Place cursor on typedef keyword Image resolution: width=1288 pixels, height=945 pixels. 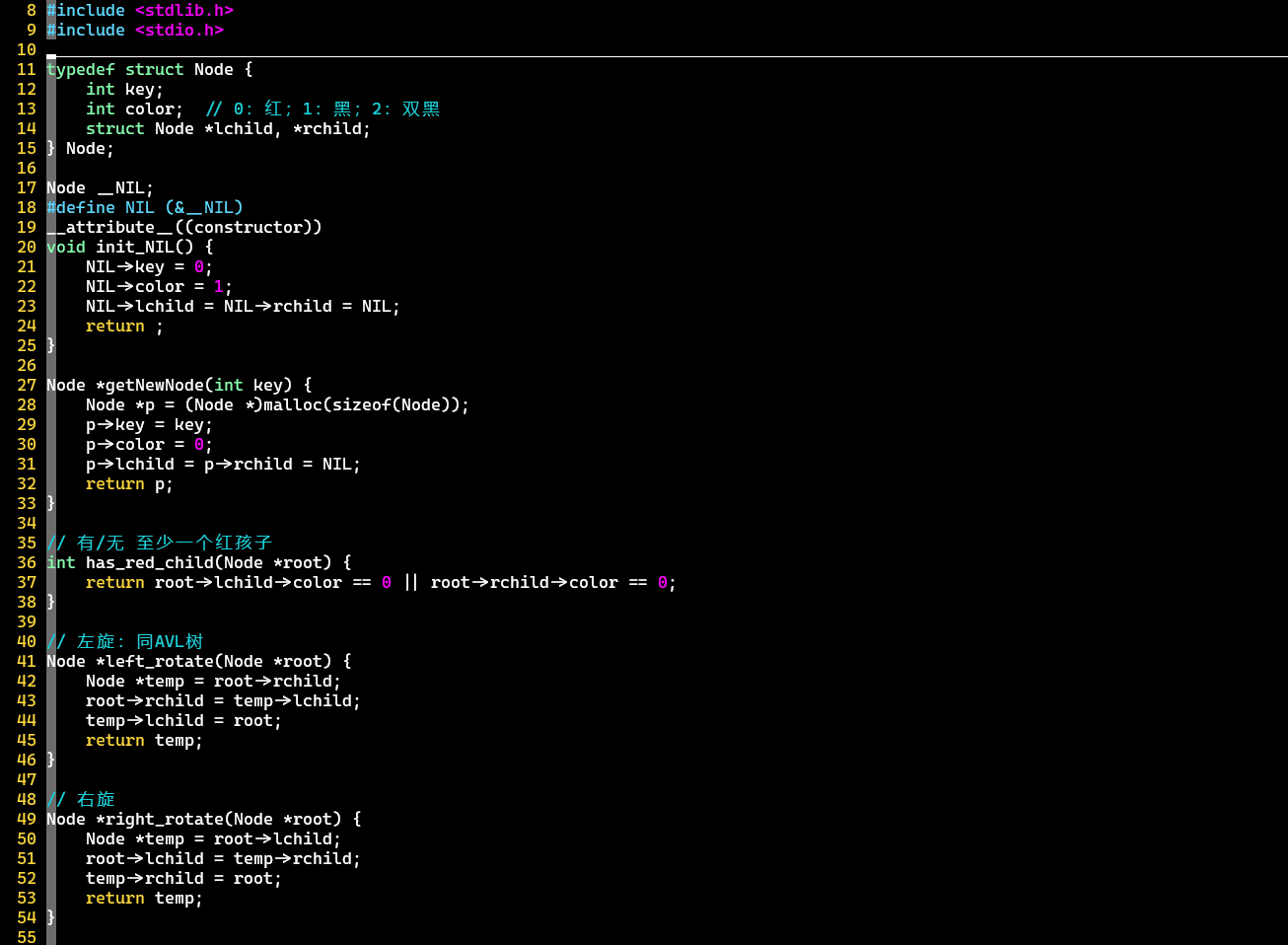point(81,69)
